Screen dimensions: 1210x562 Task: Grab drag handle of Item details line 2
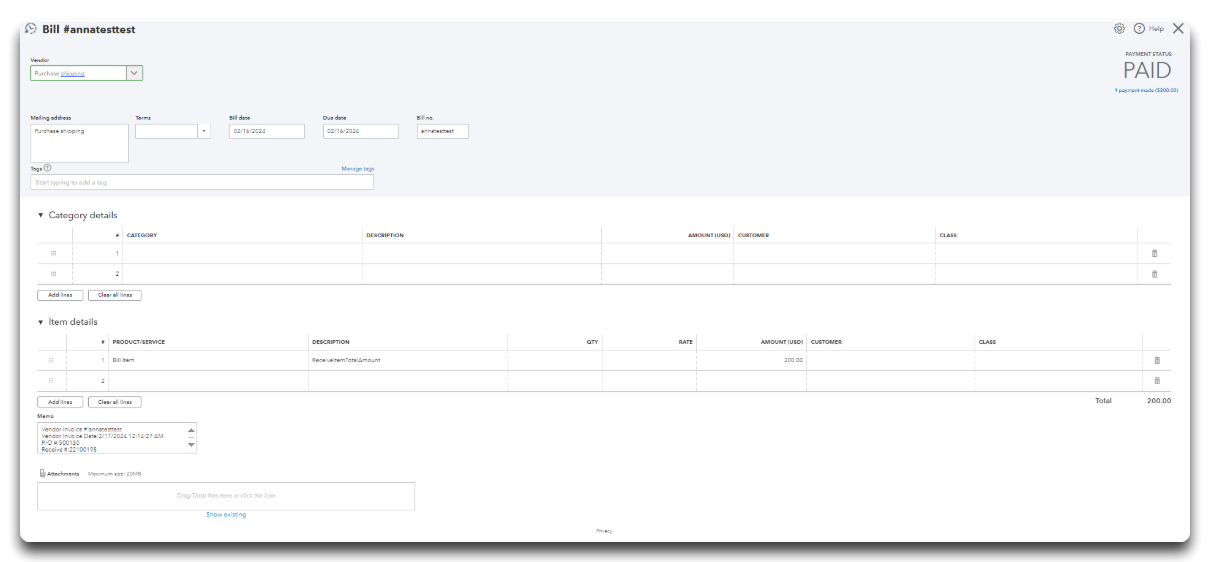pyautogui.click(x=51, y=381)
